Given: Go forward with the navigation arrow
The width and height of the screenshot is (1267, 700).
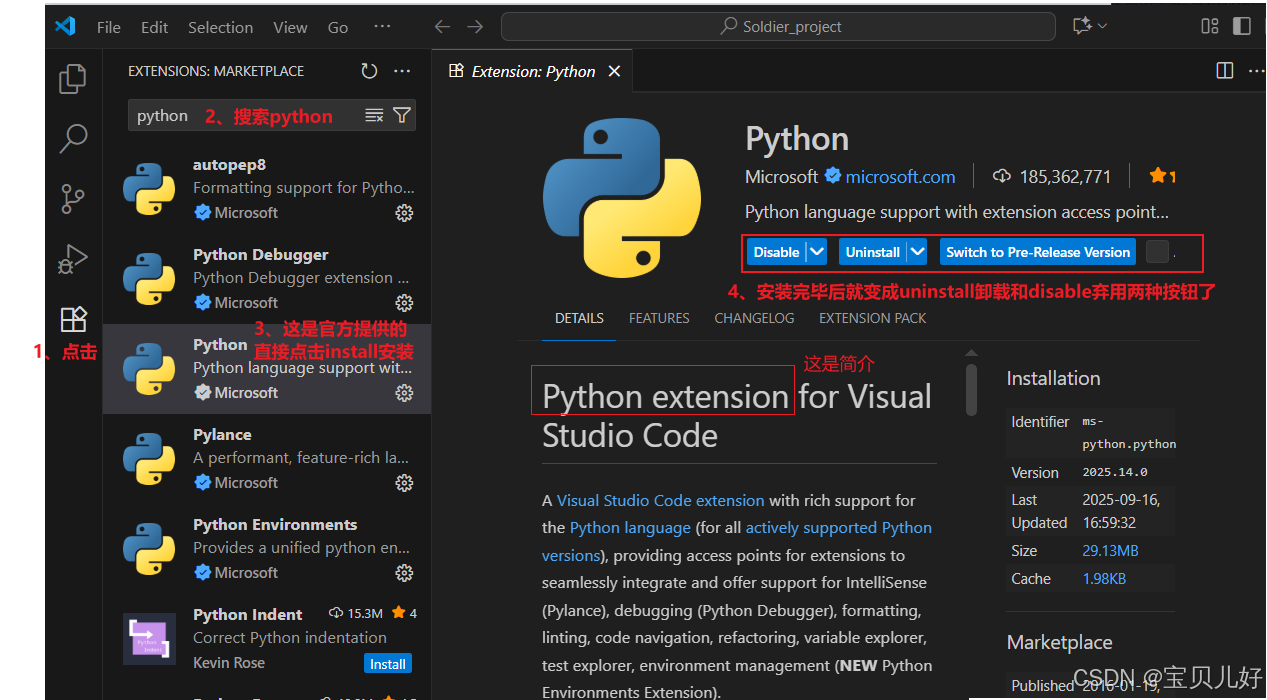Looking at the screenshot, I should point(475,27).
